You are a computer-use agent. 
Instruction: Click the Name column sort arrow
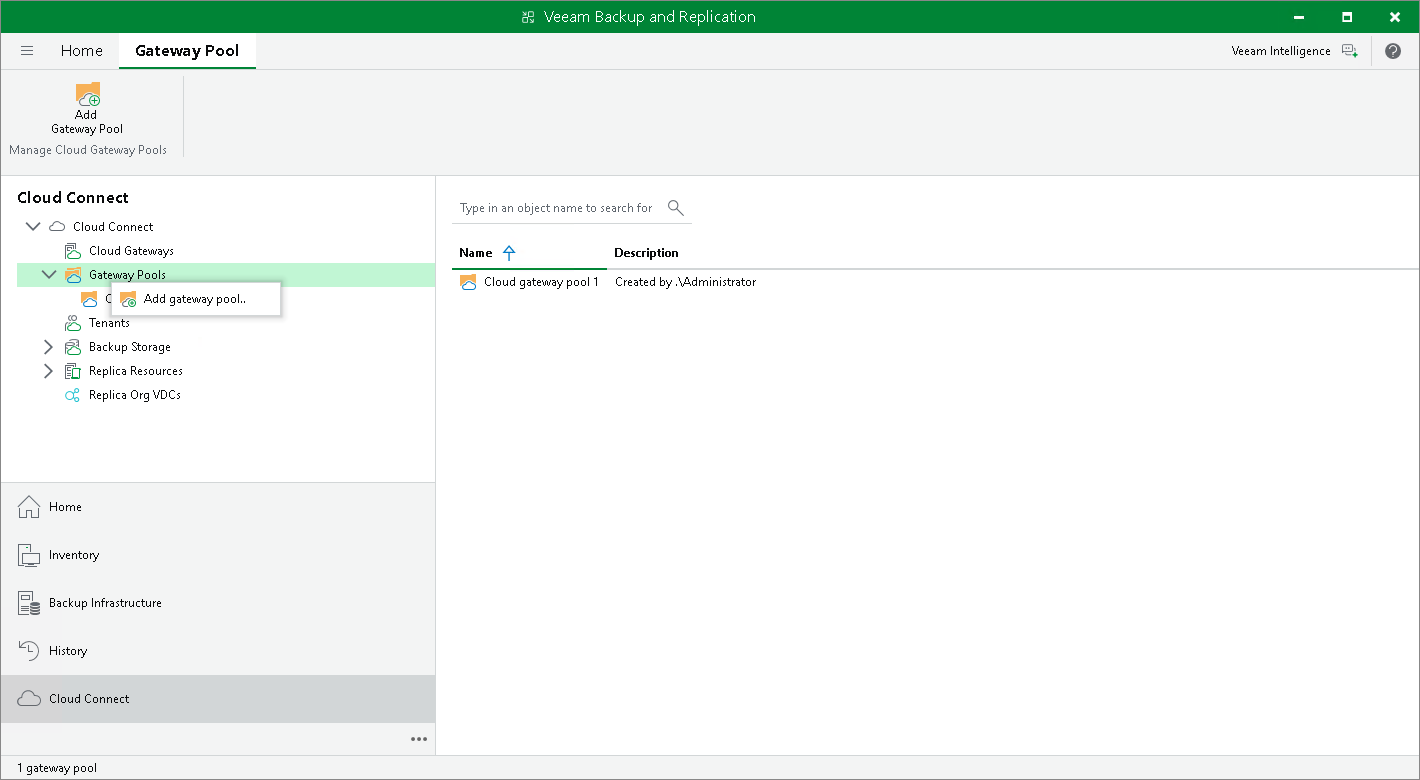coord(509,253)
